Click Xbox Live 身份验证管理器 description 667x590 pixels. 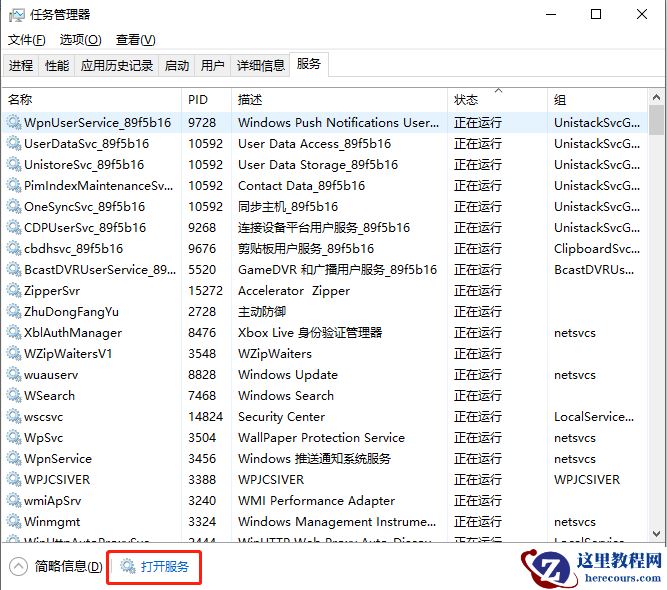(x=310, y=333)
